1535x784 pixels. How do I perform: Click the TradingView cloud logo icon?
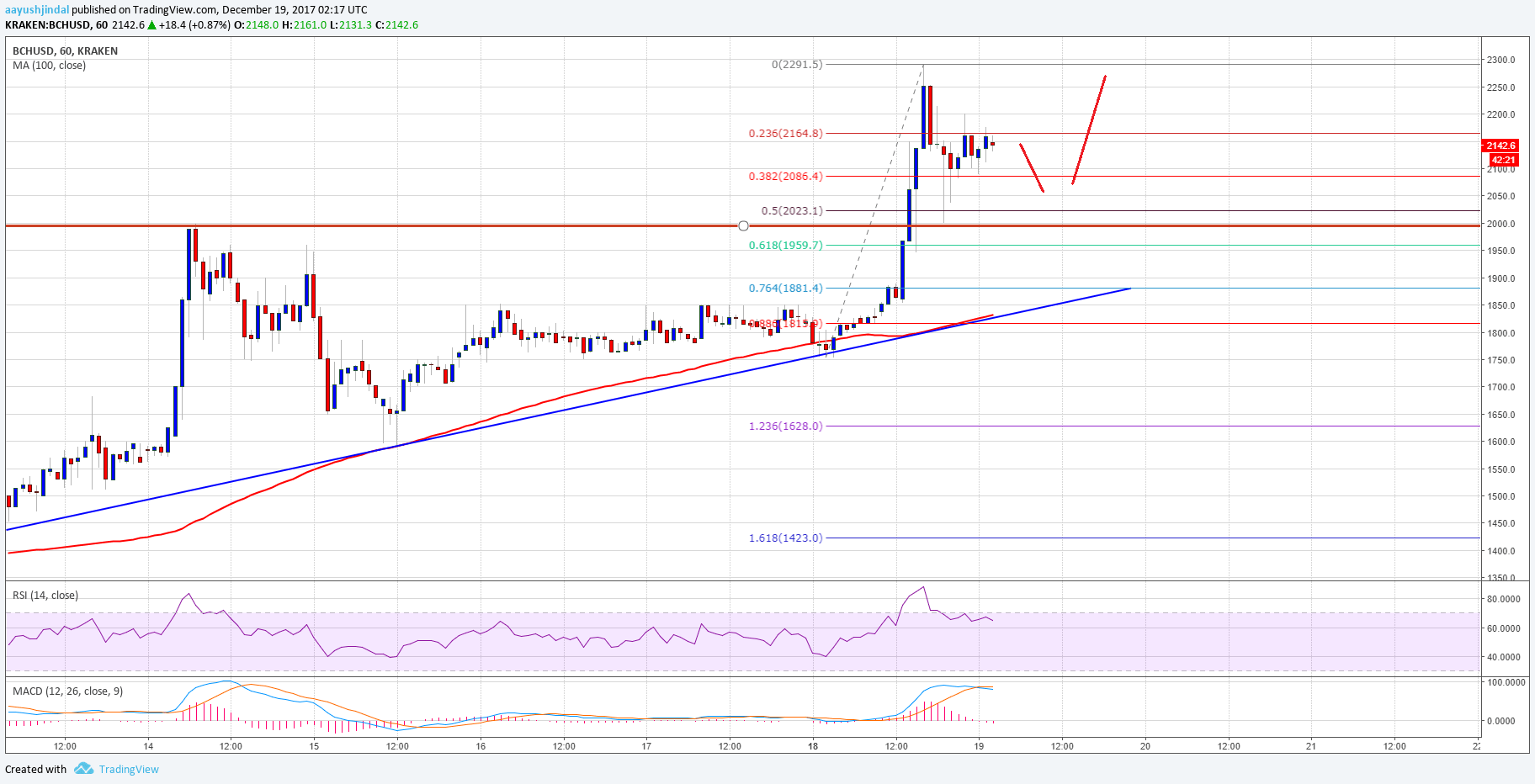(x=82, y=769)
